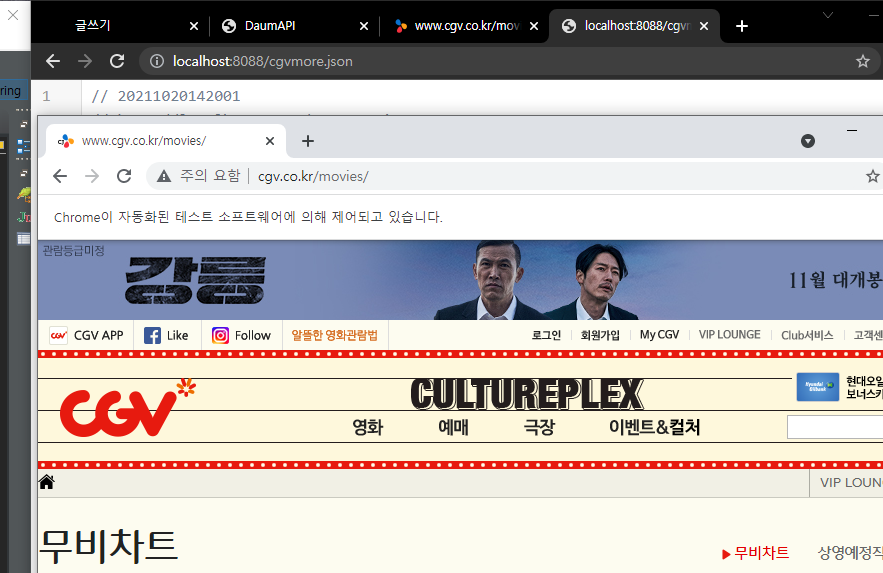Open tab search dropdown in dark browser window

tap(827, 15)
